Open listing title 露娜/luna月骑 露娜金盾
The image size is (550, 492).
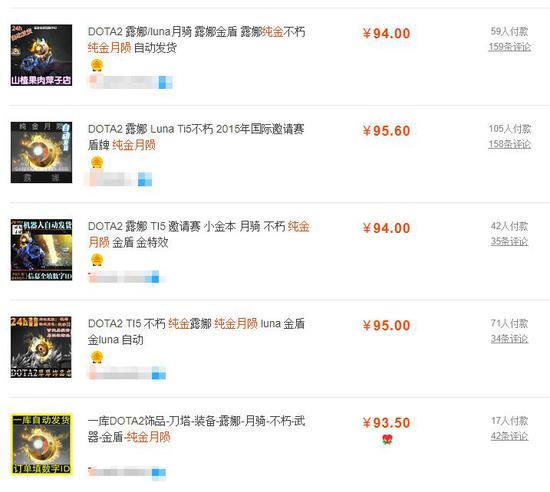coord(196,40)
